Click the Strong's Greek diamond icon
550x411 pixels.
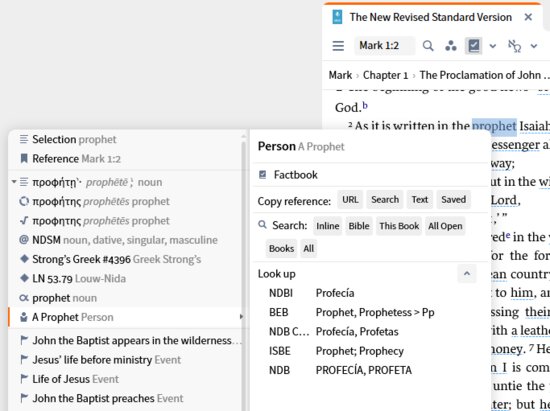(x=24, y=259)
